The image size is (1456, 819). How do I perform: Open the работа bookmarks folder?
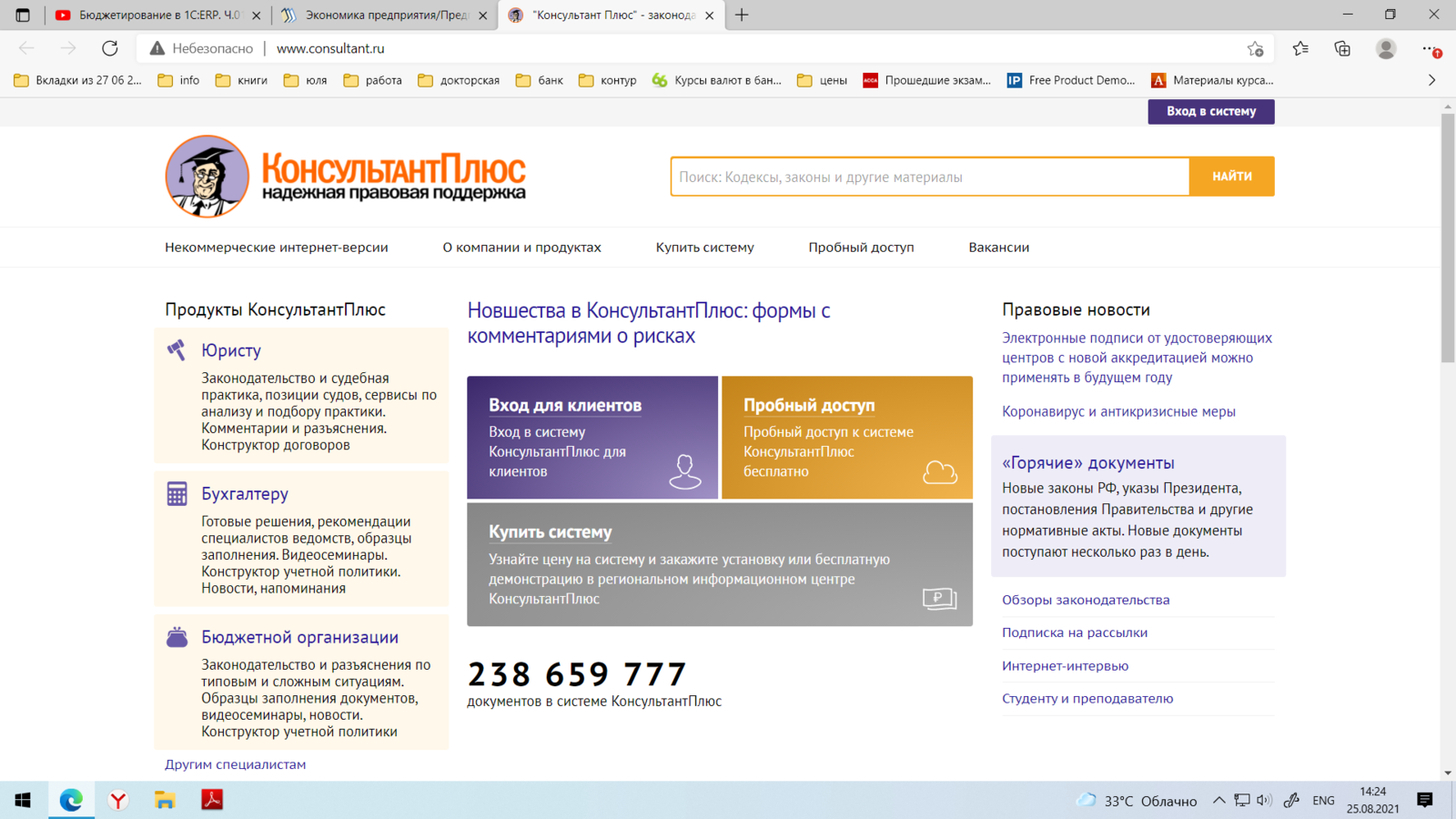click(x=372, y=80)
